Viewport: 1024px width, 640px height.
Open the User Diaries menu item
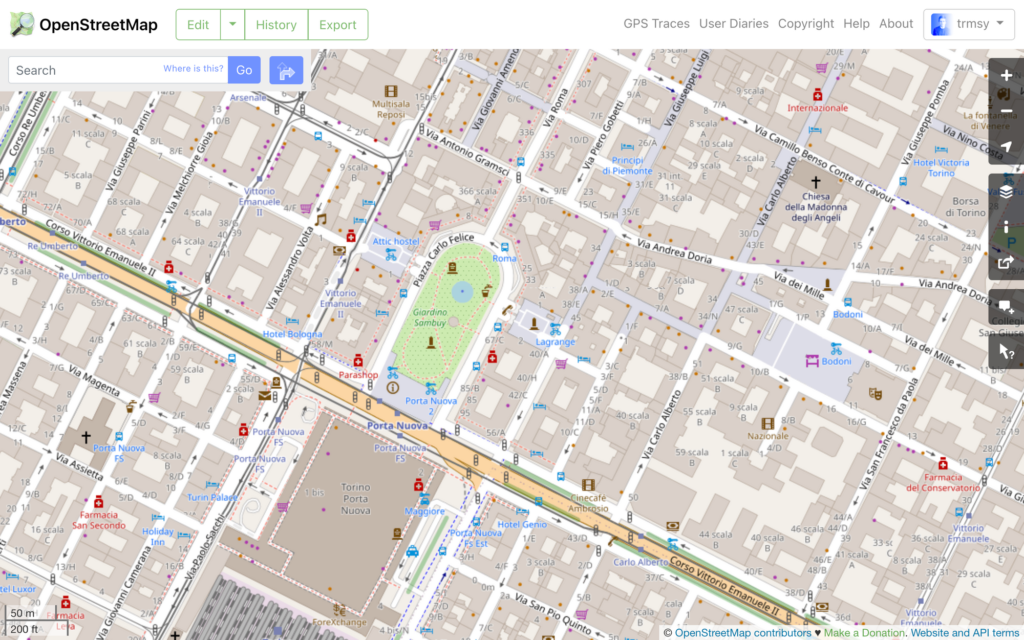click(734, 23)
